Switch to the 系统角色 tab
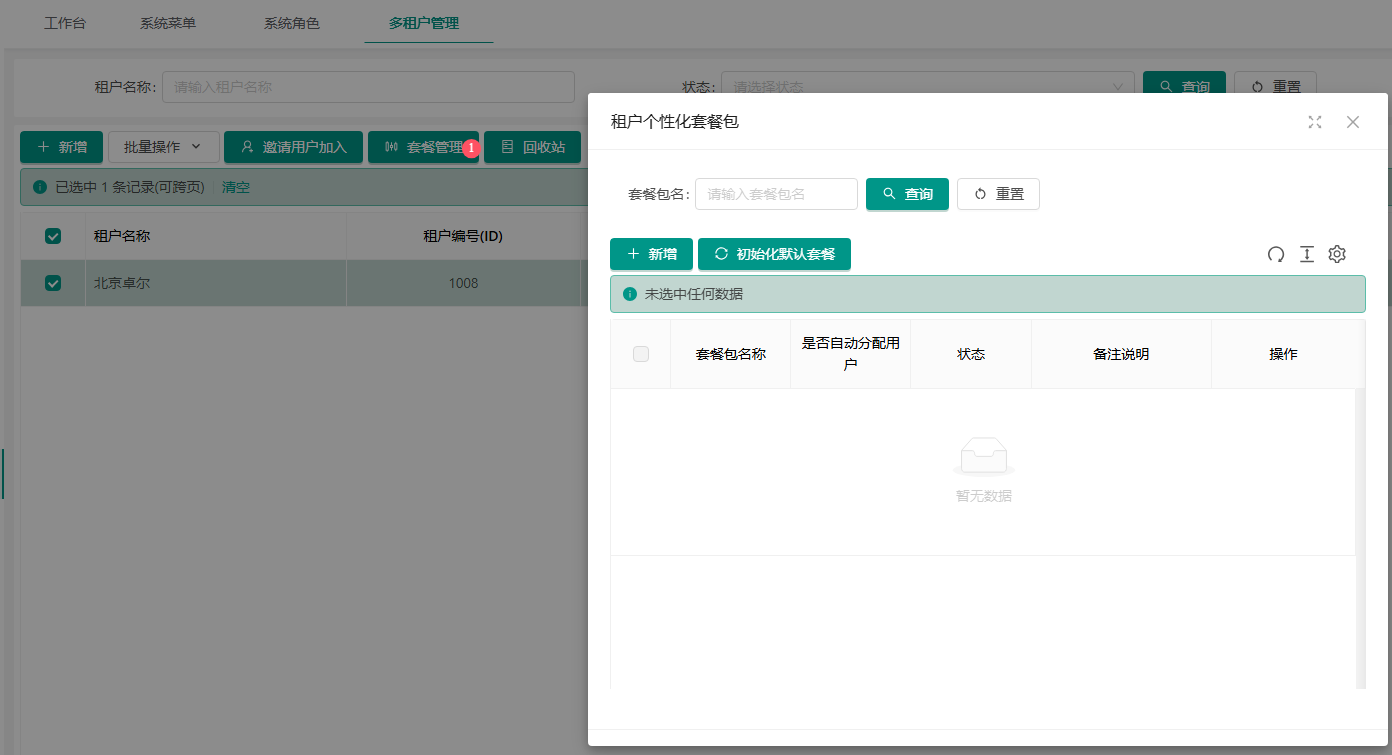This screenshot has height=755, width=1392. (292, 23)
